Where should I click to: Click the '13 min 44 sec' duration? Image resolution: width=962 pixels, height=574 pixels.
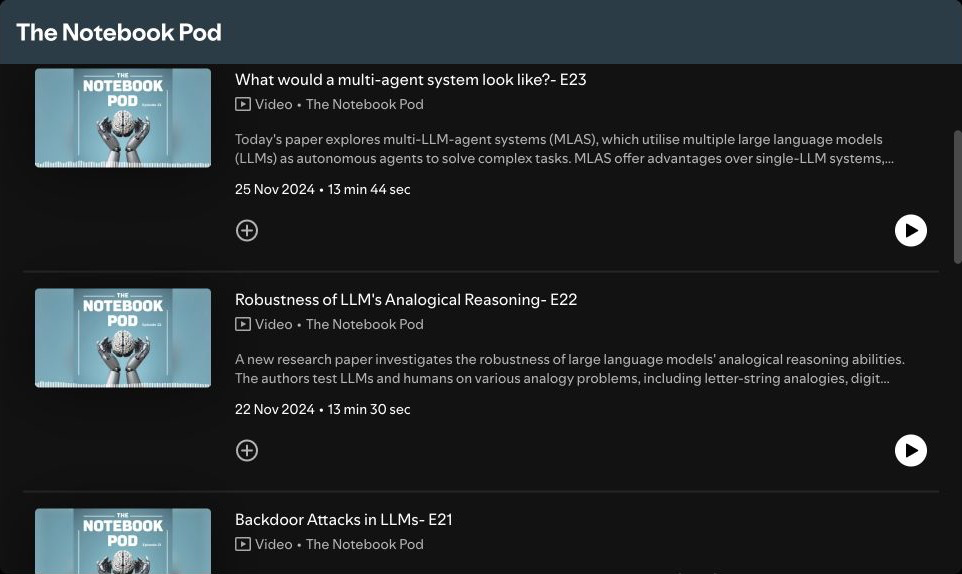pyautogui.click(x=369, y=189)
